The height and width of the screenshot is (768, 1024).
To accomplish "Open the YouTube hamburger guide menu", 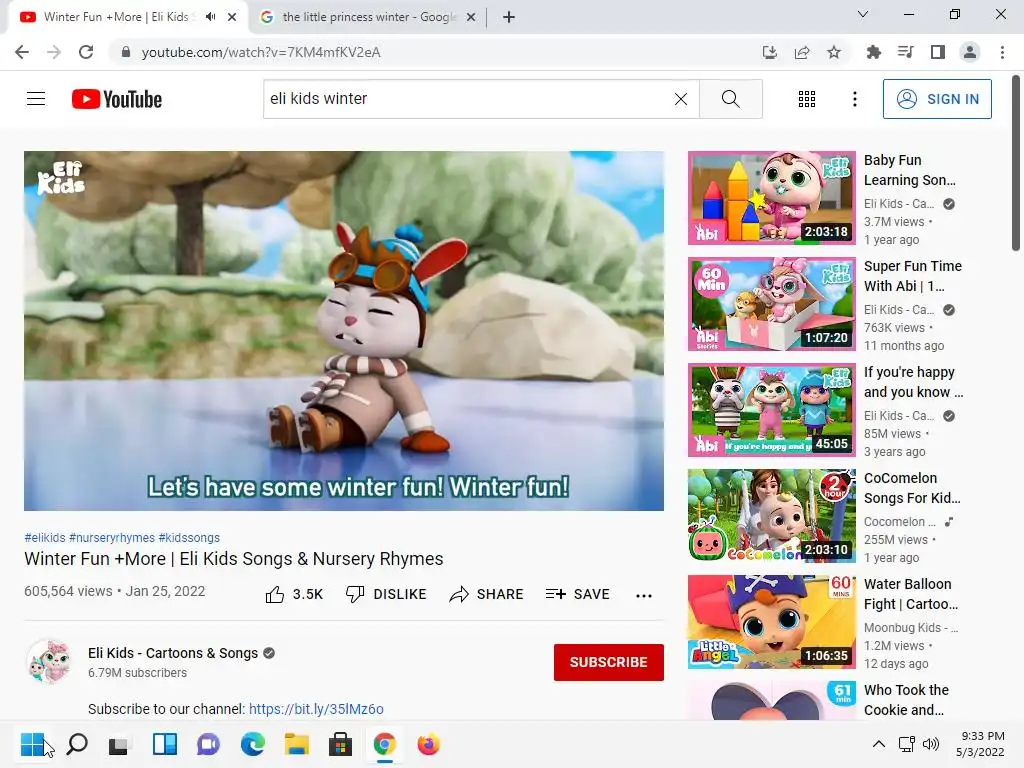I will [x=36, y=99].
